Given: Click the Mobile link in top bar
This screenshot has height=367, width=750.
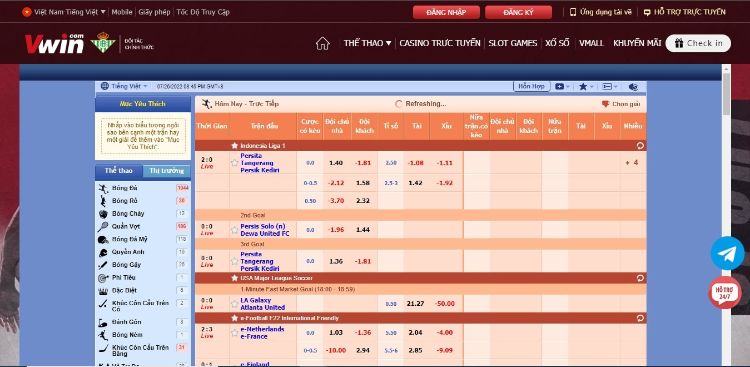Looking at the screenshot, I should pos(122,12).
